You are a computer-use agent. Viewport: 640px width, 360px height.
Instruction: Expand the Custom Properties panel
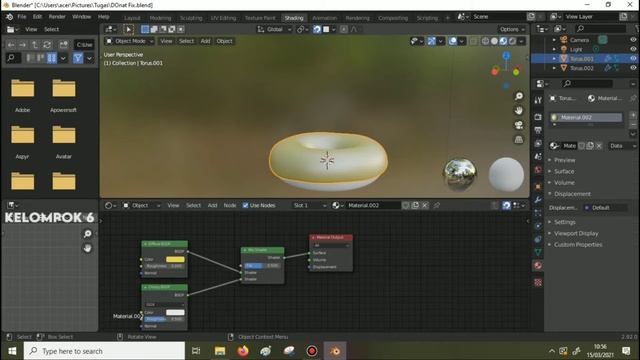pos(578,244)
